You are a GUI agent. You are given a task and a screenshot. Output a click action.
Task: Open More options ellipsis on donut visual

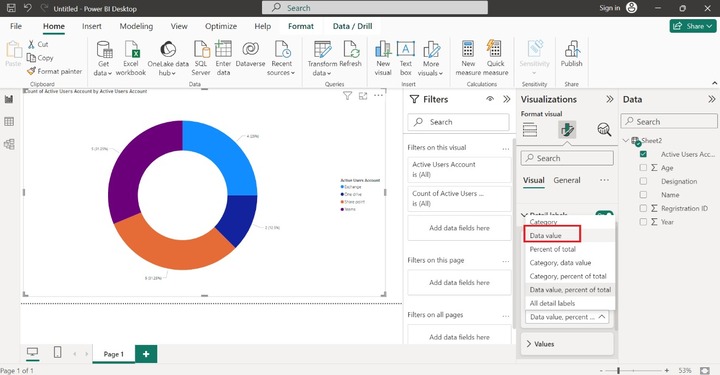[x=378, y=95]
